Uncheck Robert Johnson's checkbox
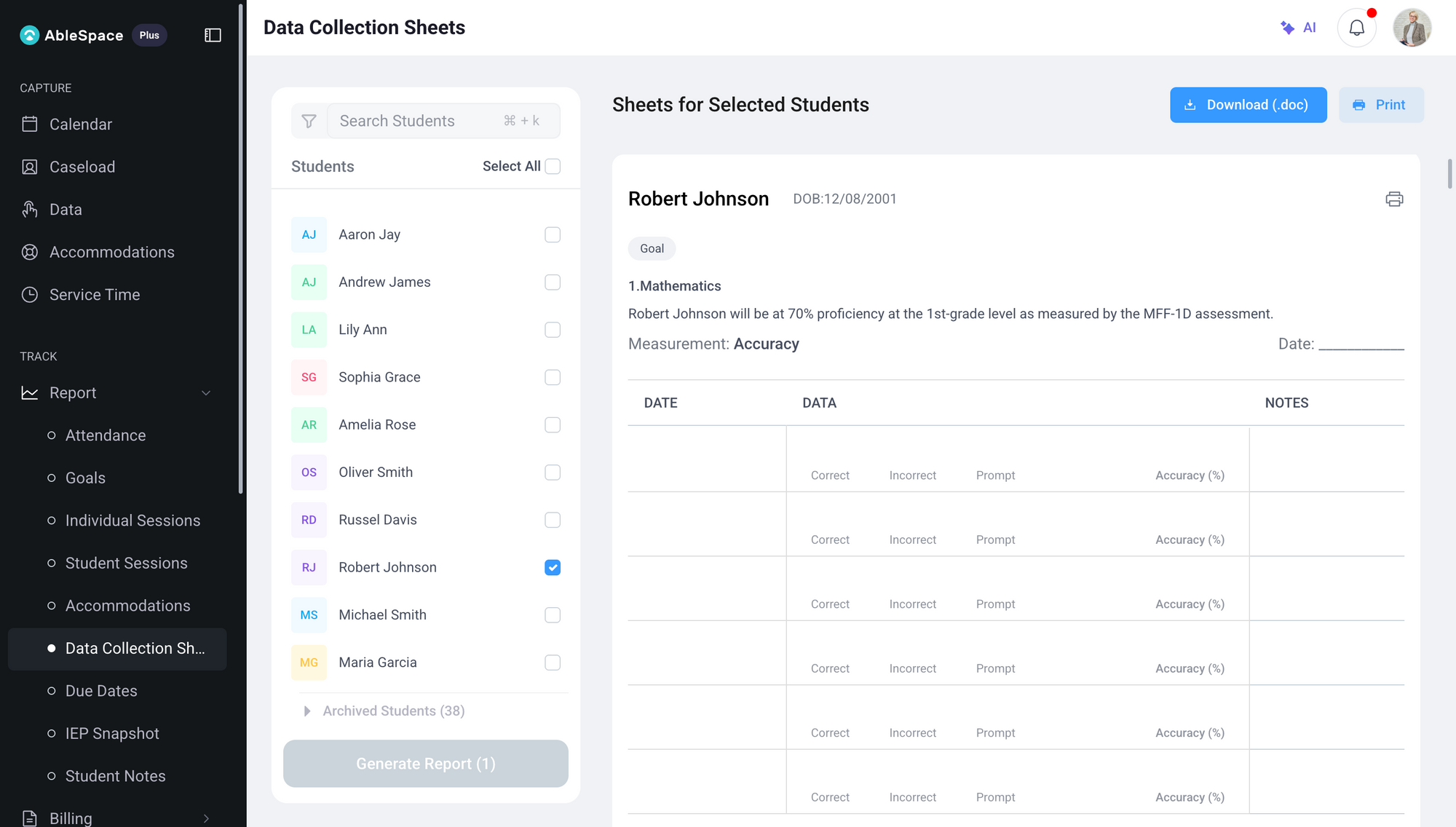 [553, 567]
